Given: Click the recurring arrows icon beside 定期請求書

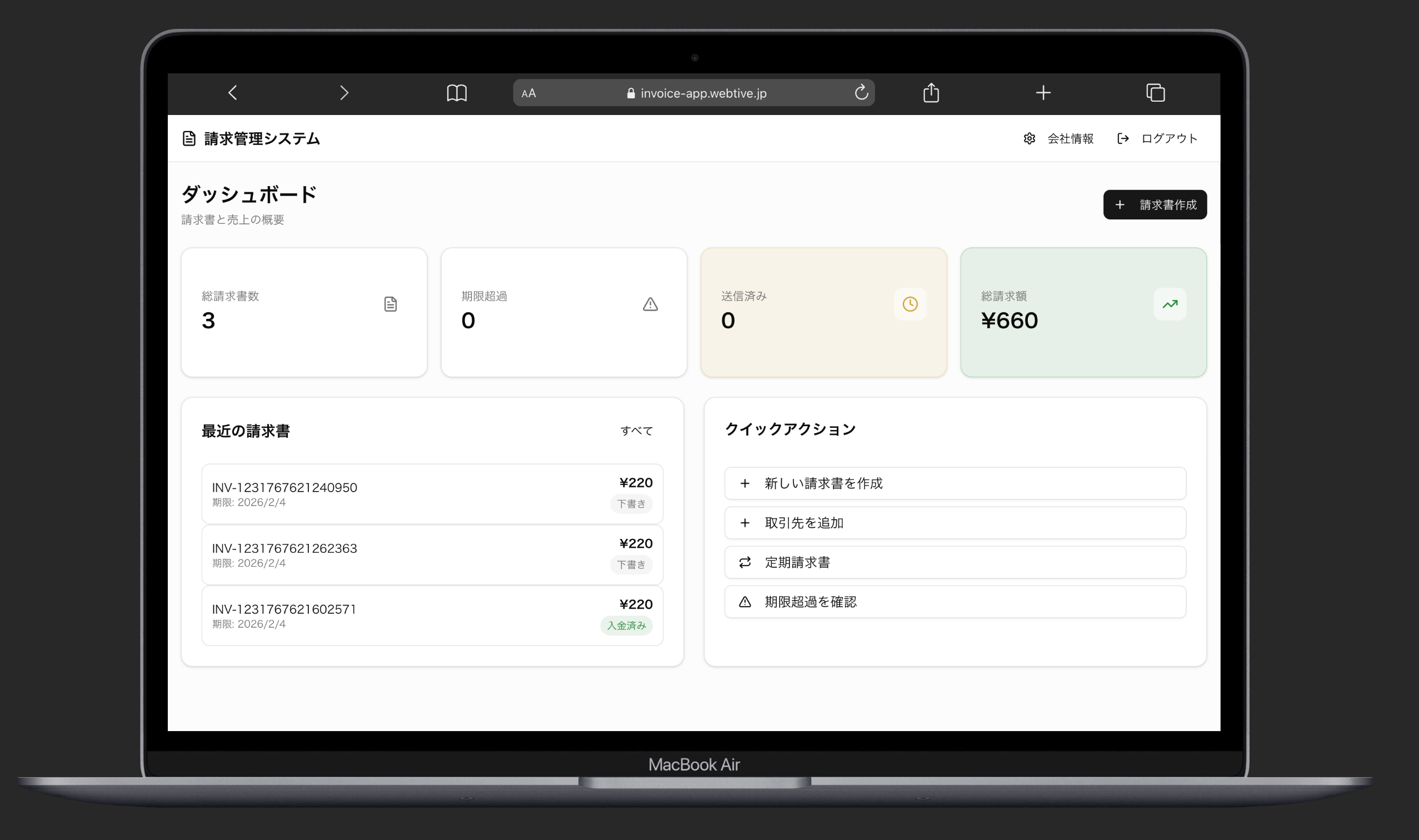Looking at the screenshot, I should click(x=745, y=562).
